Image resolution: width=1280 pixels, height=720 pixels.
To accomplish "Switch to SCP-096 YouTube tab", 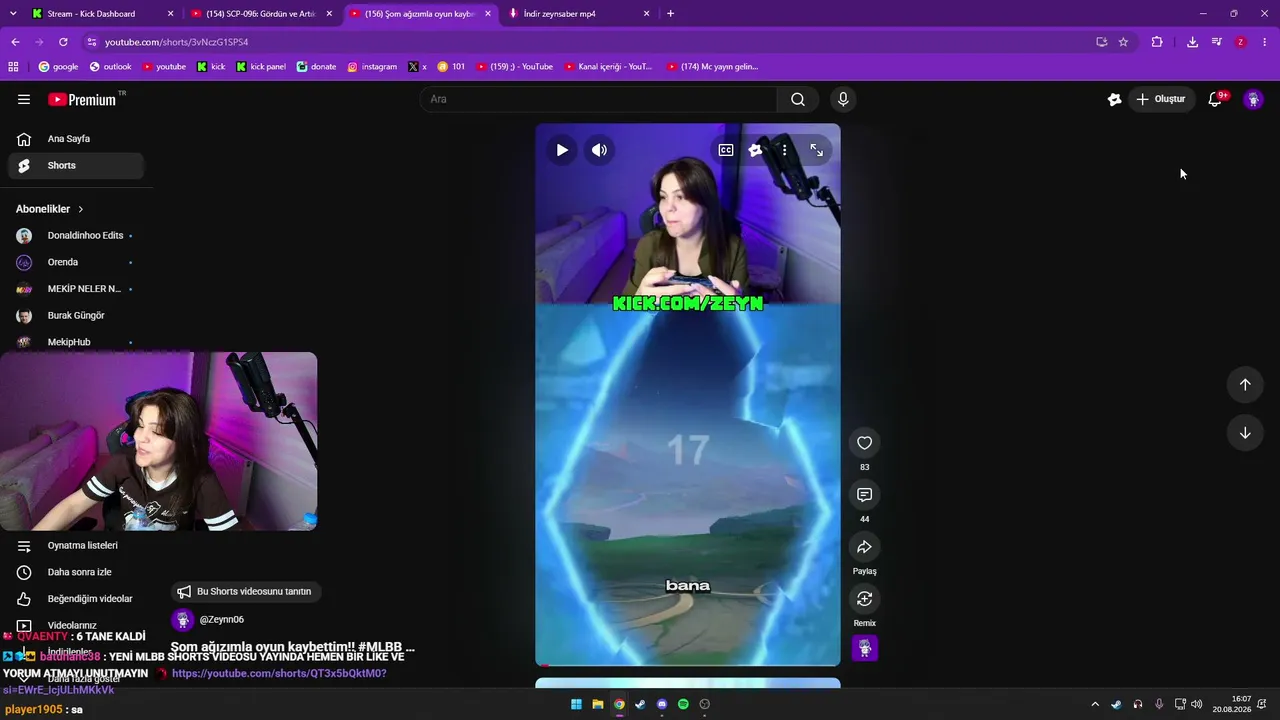I will 262,14.
